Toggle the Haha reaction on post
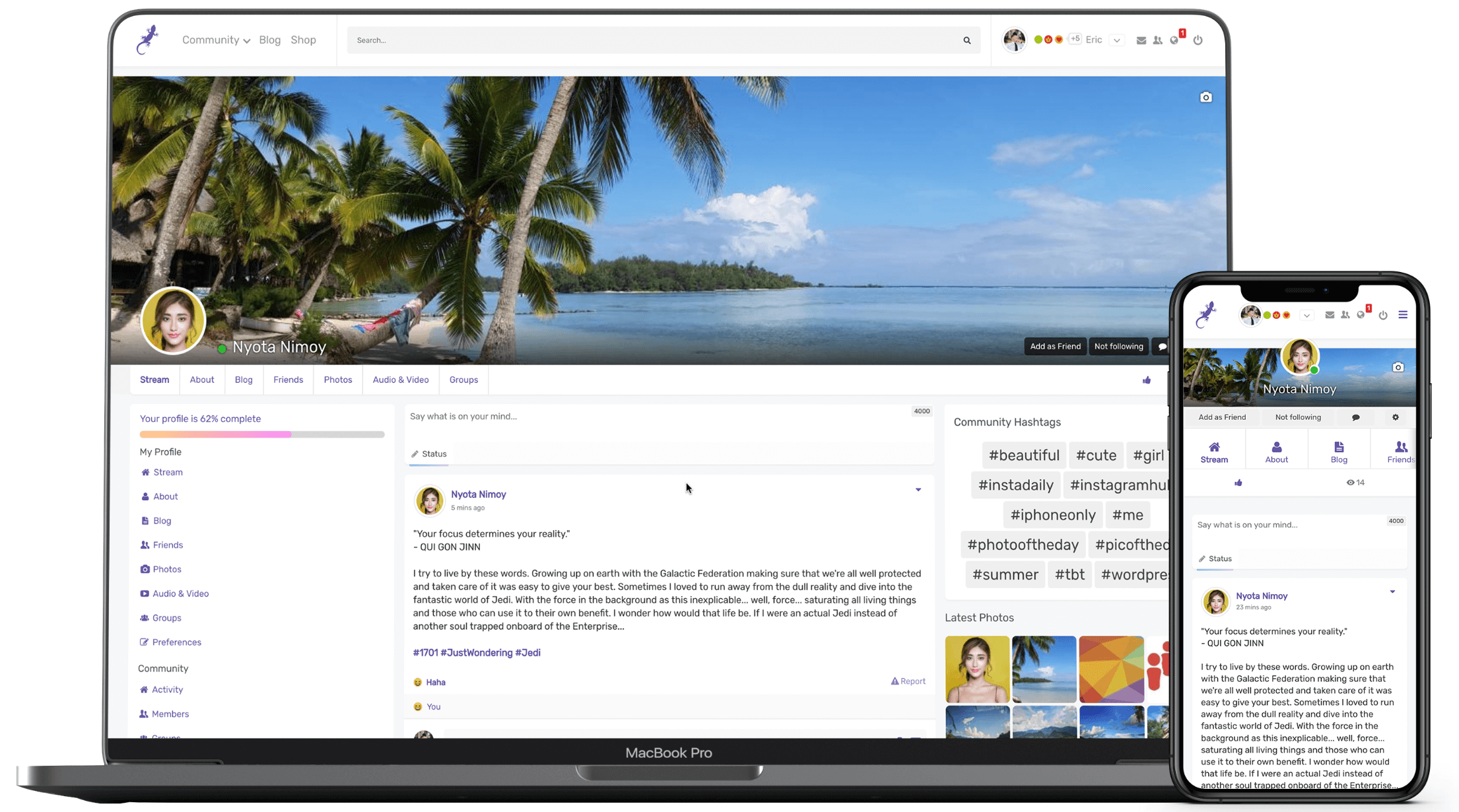 (429, 681)
